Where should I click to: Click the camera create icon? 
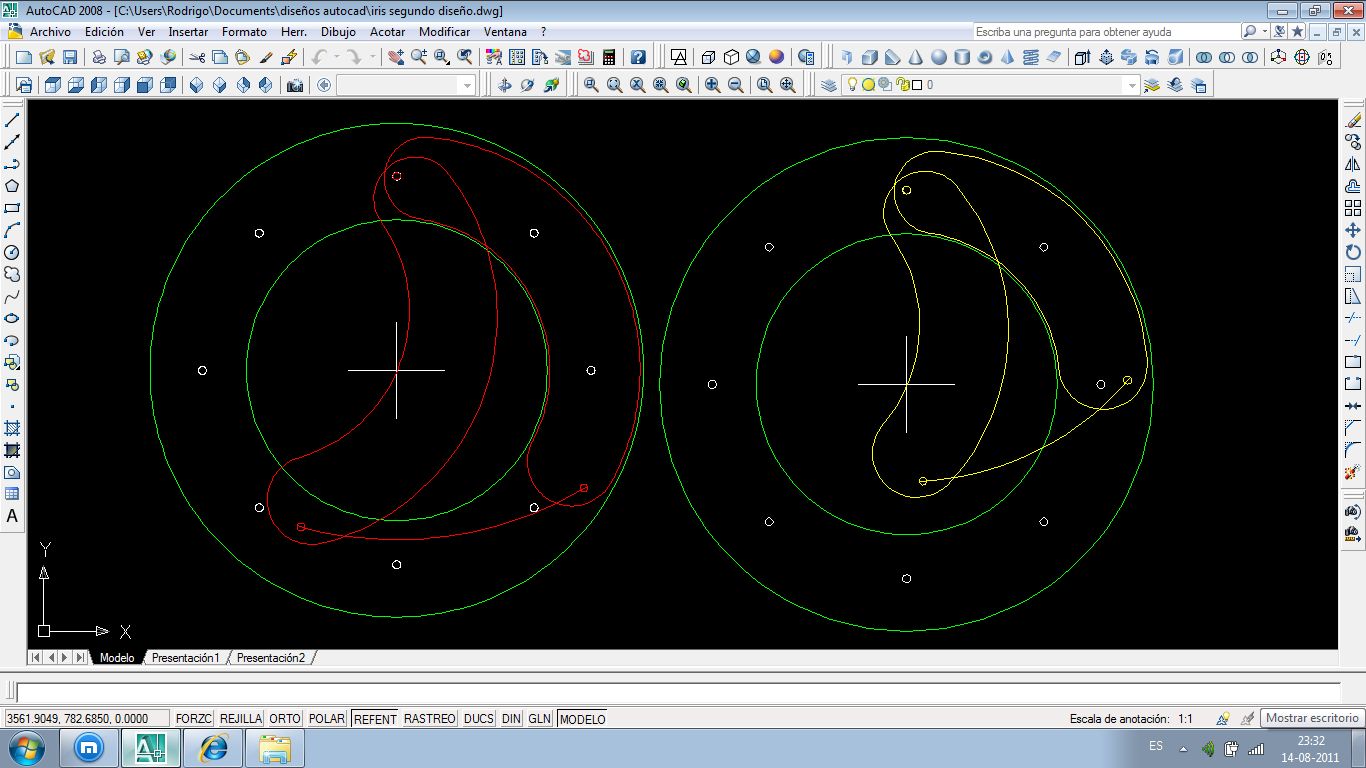point(295,85)
